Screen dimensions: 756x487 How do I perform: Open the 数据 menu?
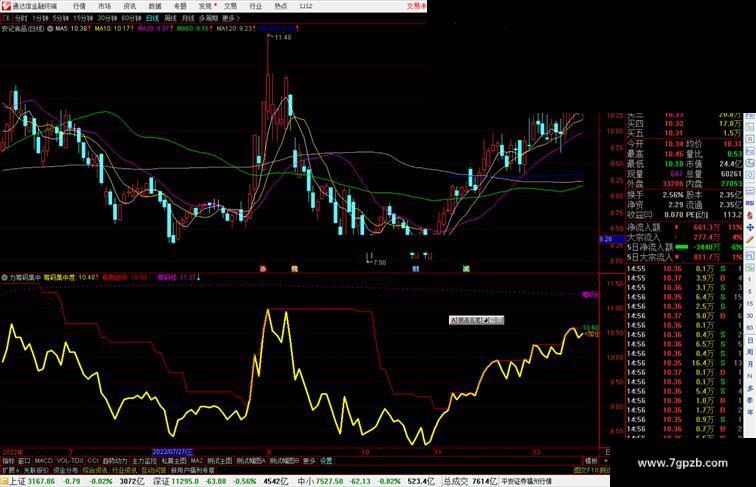155,6
